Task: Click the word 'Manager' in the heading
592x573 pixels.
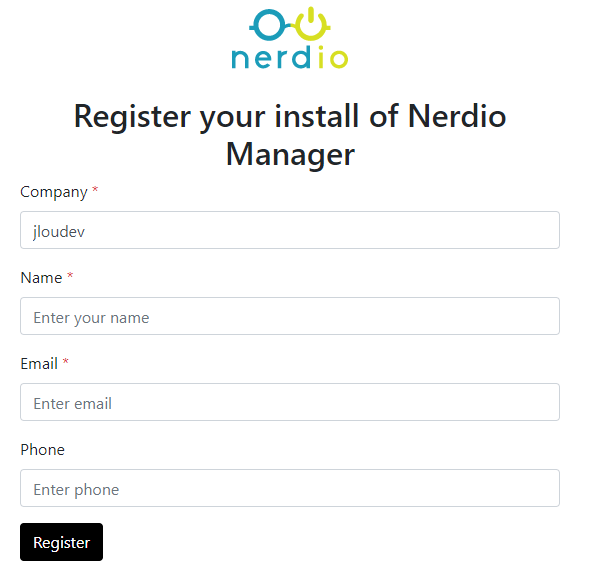Action: click(x=290, y=155)
